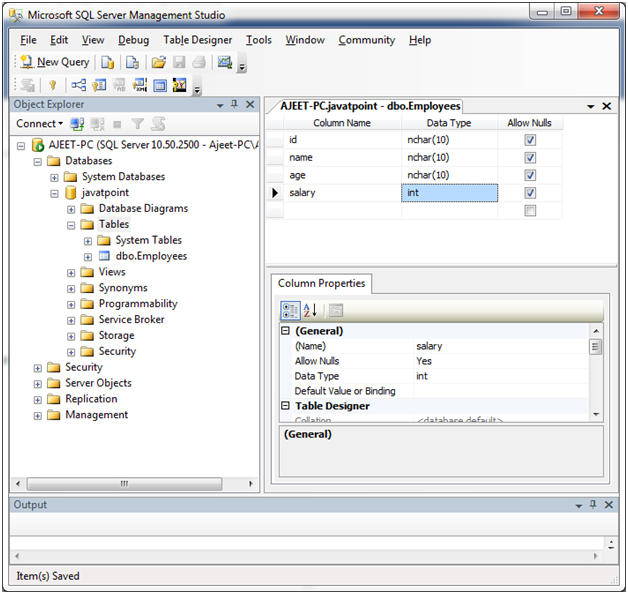This screenshot has height=594, width=628.
Task: Click the Filter funnel icon
Action: (x=138, y=124)
